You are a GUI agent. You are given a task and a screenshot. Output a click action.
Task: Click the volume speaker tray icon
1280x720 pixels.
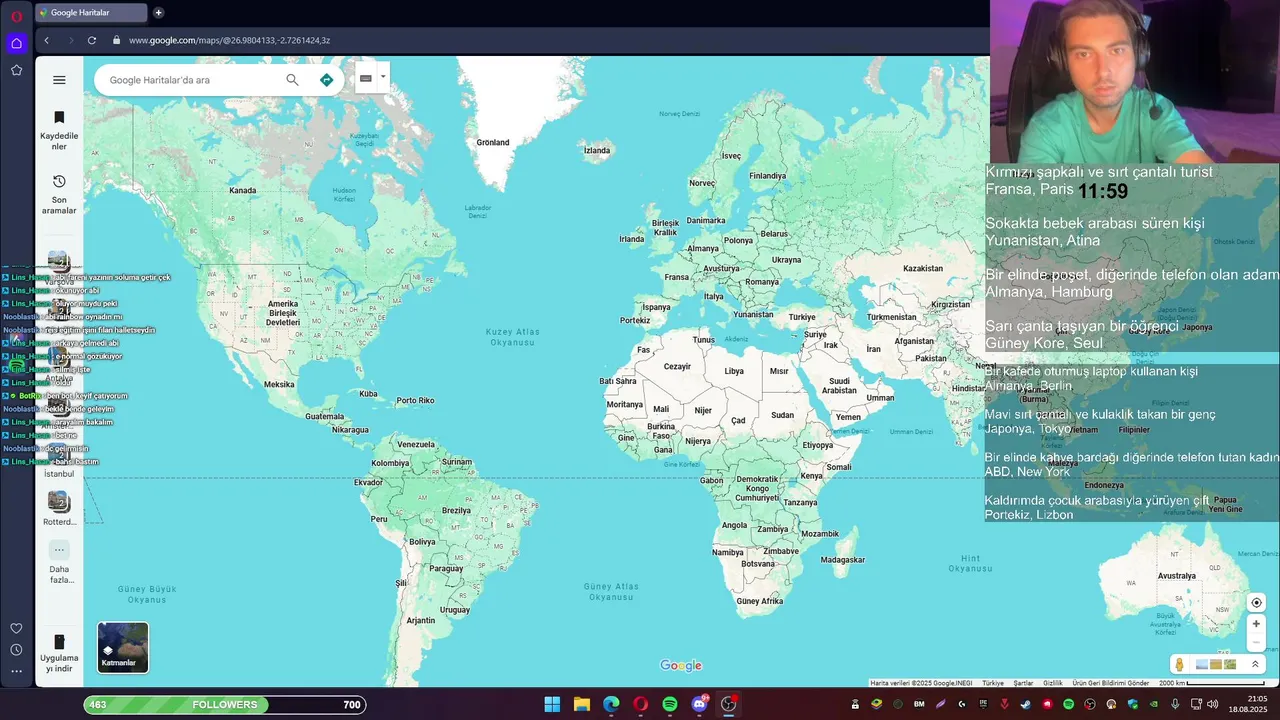click(x=1212, y=704)
